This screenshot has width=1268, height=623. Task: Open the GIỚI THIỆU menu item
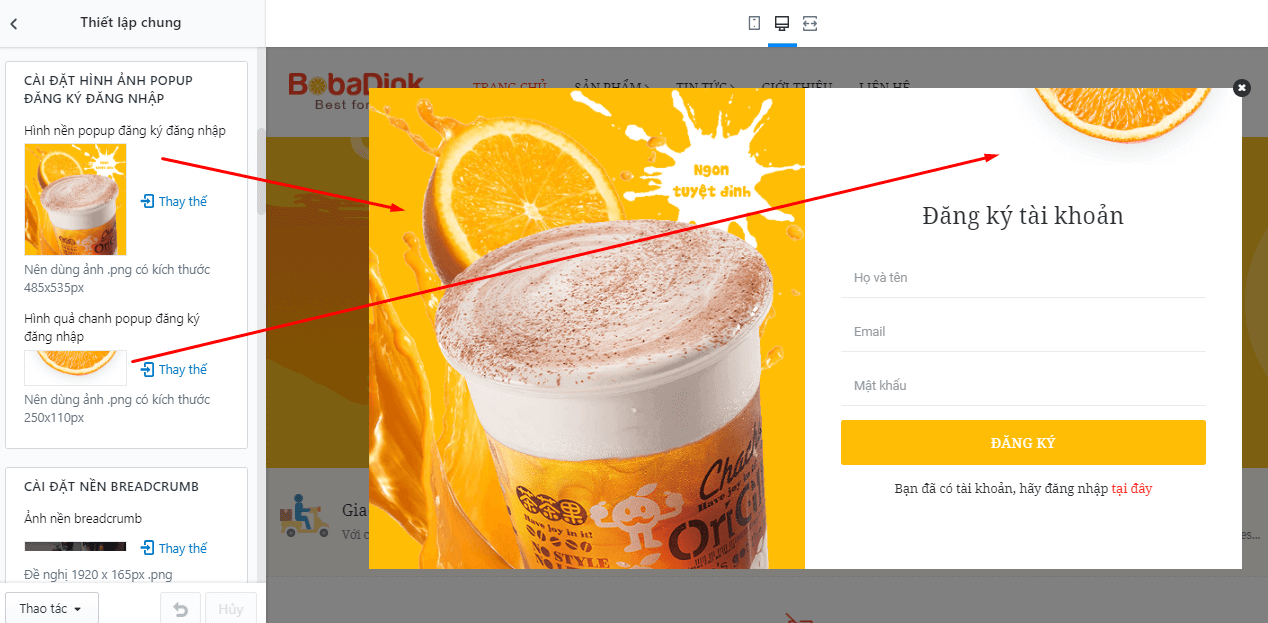[799, 87]
